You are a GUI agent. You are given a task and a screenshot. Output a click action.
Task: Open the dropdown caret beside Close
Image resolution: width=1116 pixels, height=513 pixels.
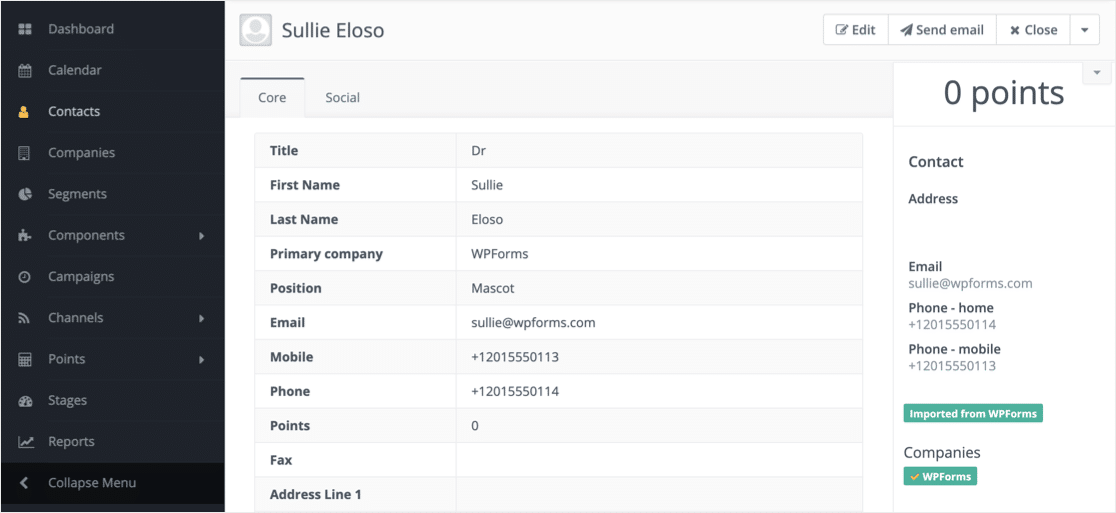(1085, 30)
